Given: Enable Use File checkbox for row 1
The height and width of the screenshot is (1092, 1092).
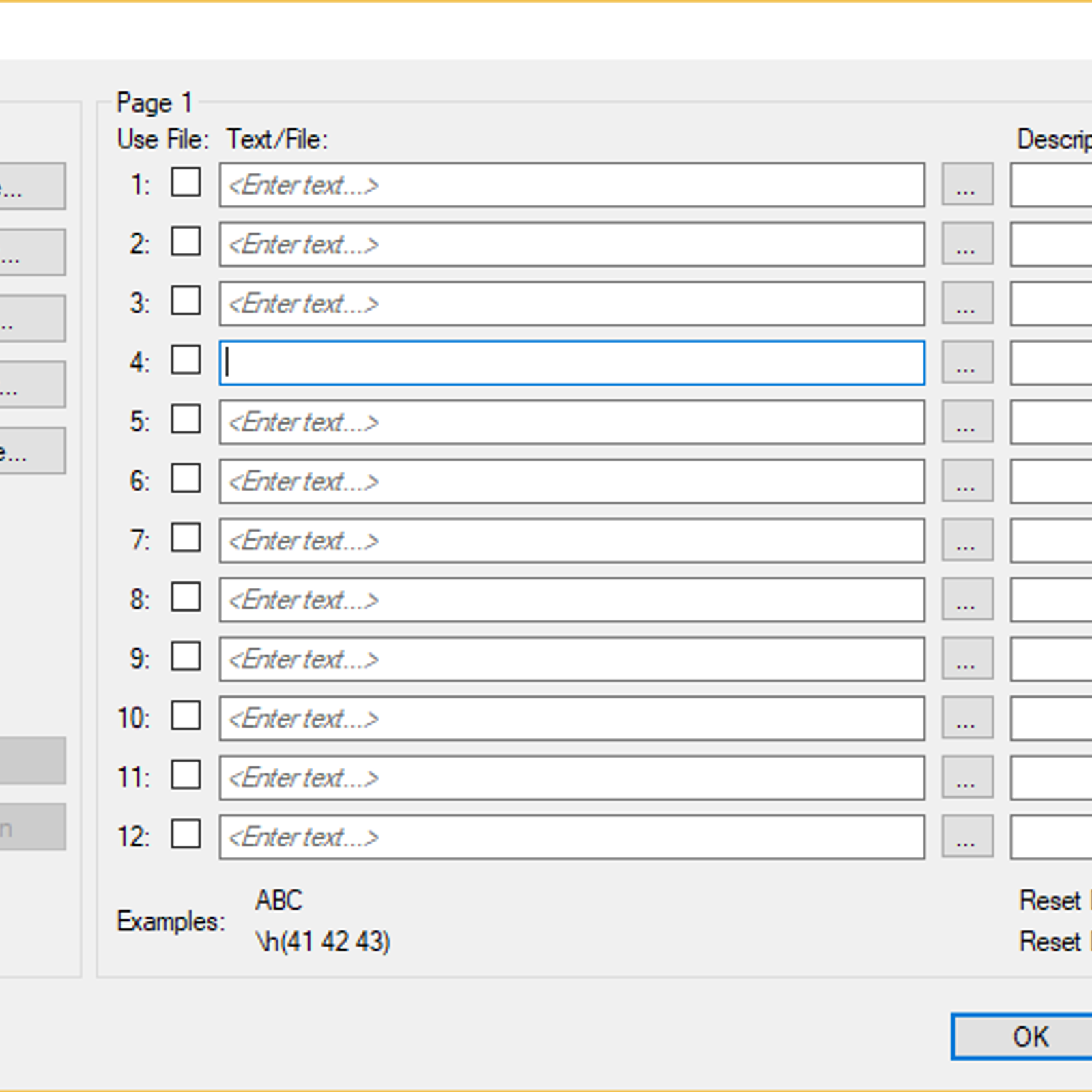Looking at the screenshot, I should [x=186, y=183].
